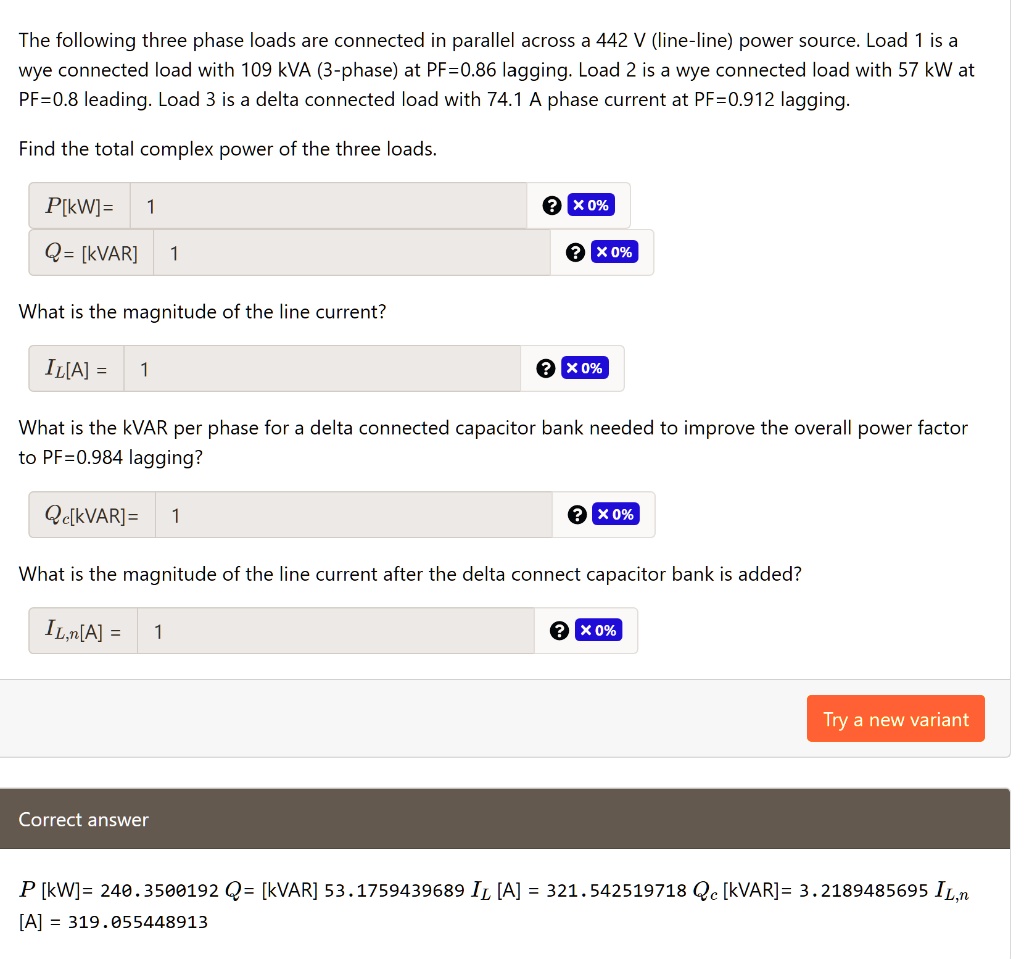Open the help icon beside the I_L[A] input
This screenshot has height=959, width=1024.
click(545, 368)
